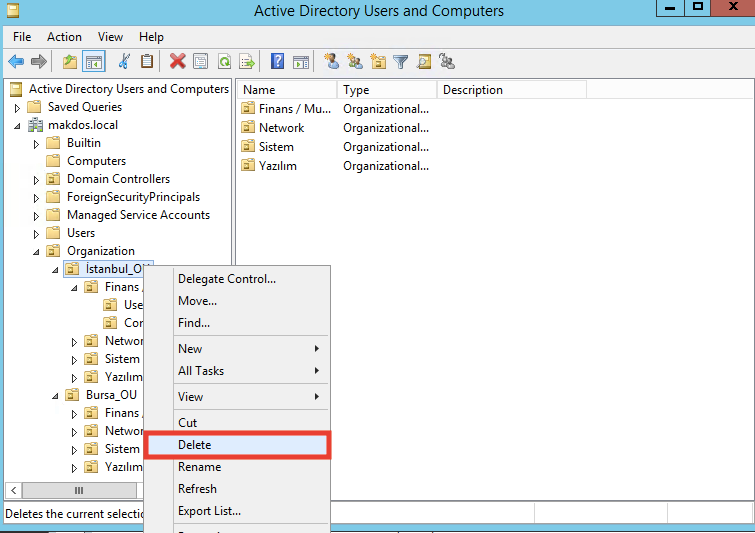Select the Organization OU in tree
Screen dimensions: 755x533
pos(101,251)
